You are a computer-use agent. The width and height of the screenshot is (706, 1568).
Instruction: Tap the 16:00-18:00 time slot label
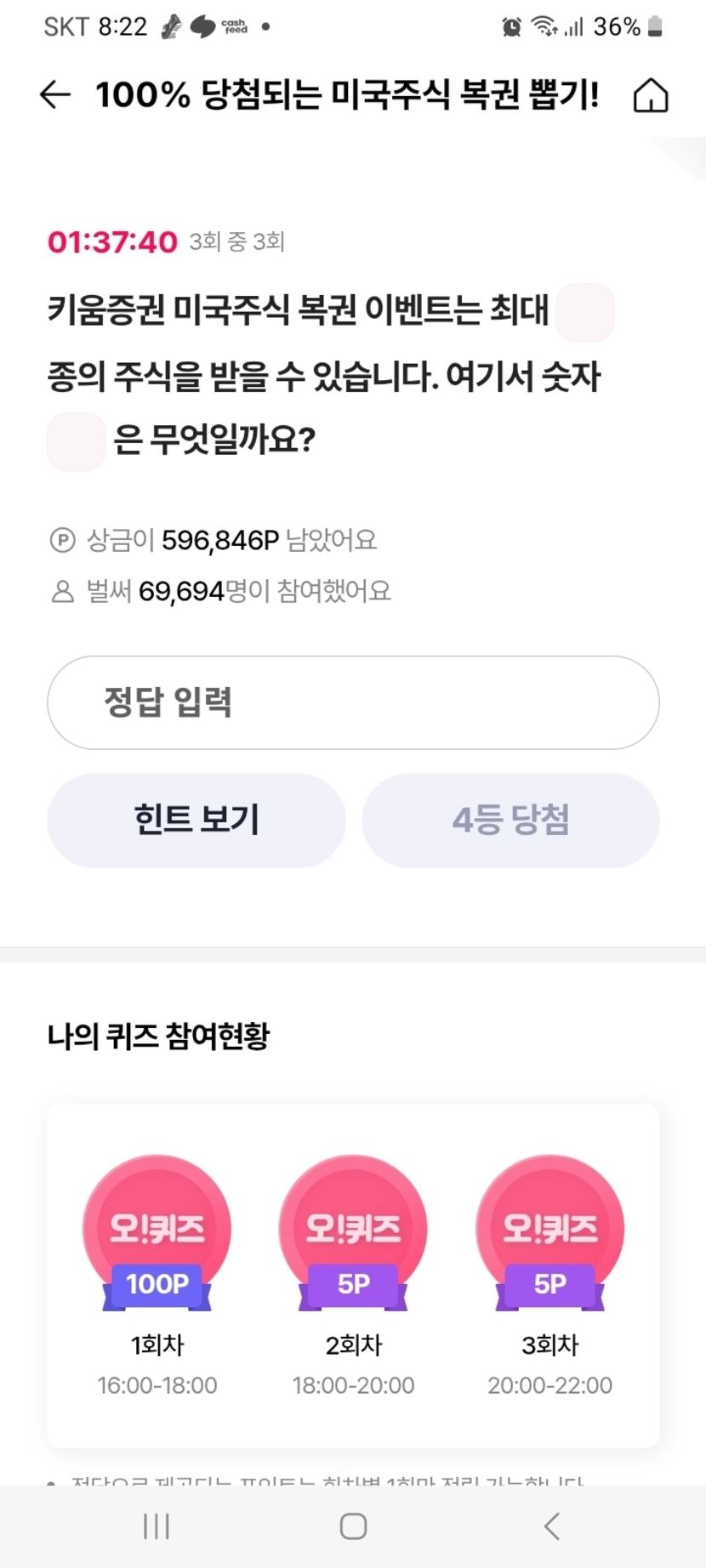pos(157,1385)
